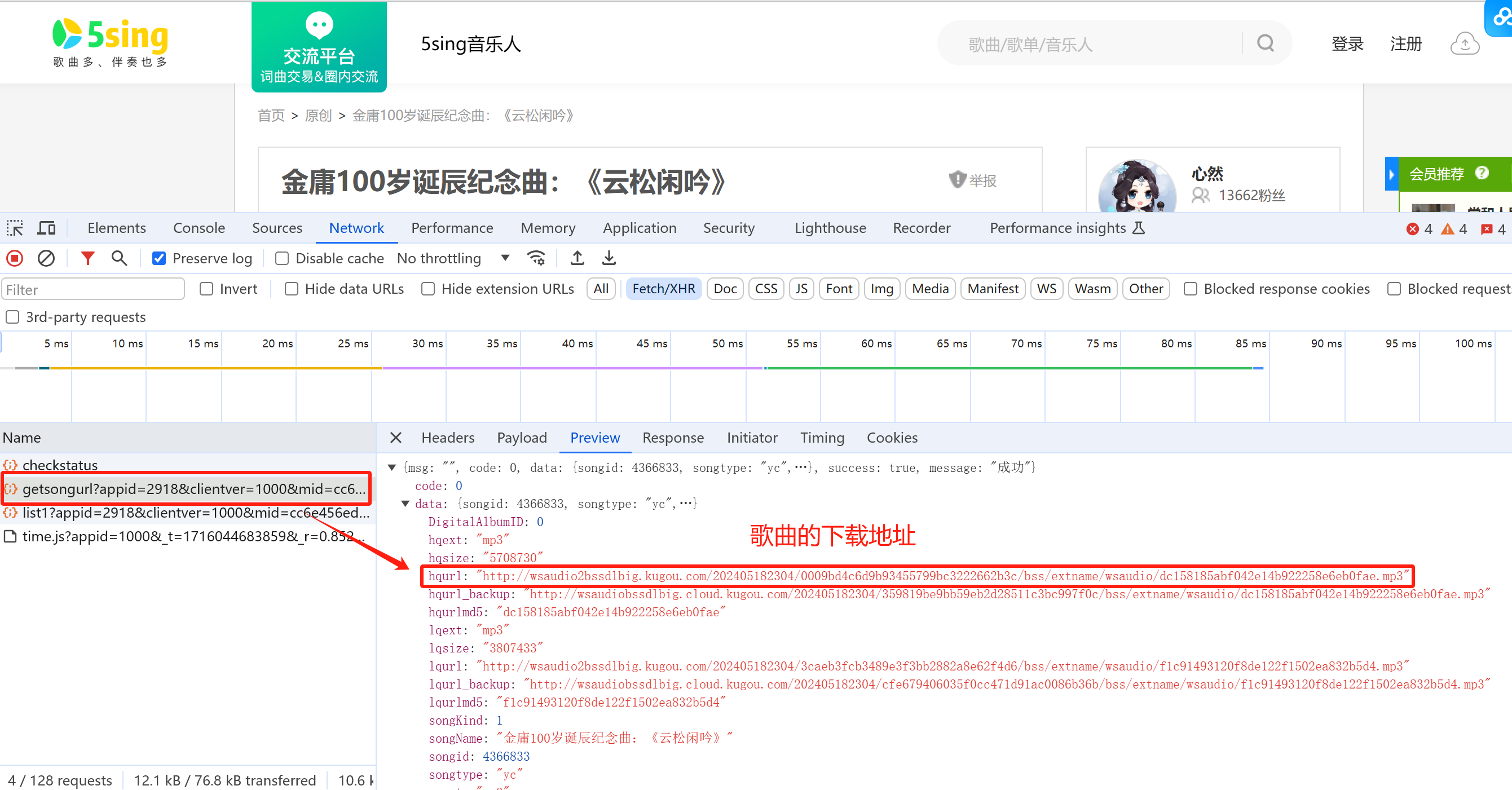This screenshot has width=1512, height=790.
Task: Check Blocked requests checkbox
Action: tap(1394, 289)
